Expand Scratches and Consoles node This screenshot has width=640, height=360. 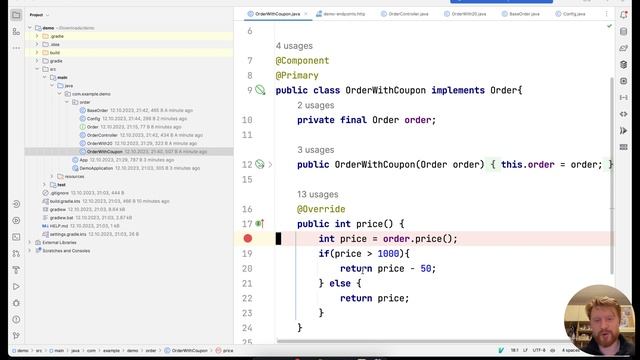[30, 251]
